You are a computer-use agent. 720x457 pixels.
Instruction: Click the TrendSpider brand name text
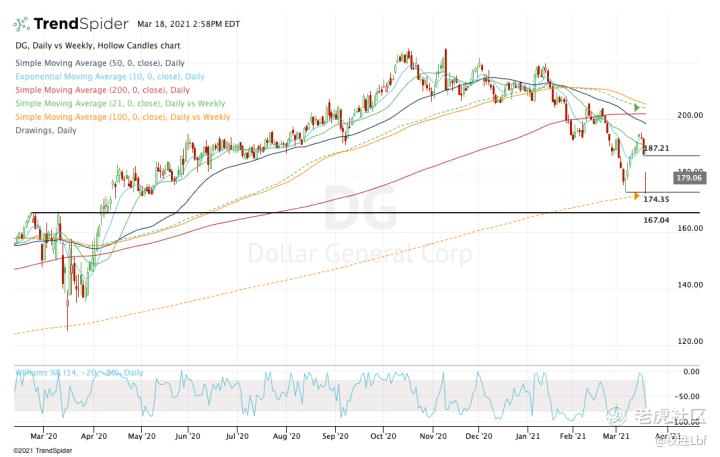81,24
